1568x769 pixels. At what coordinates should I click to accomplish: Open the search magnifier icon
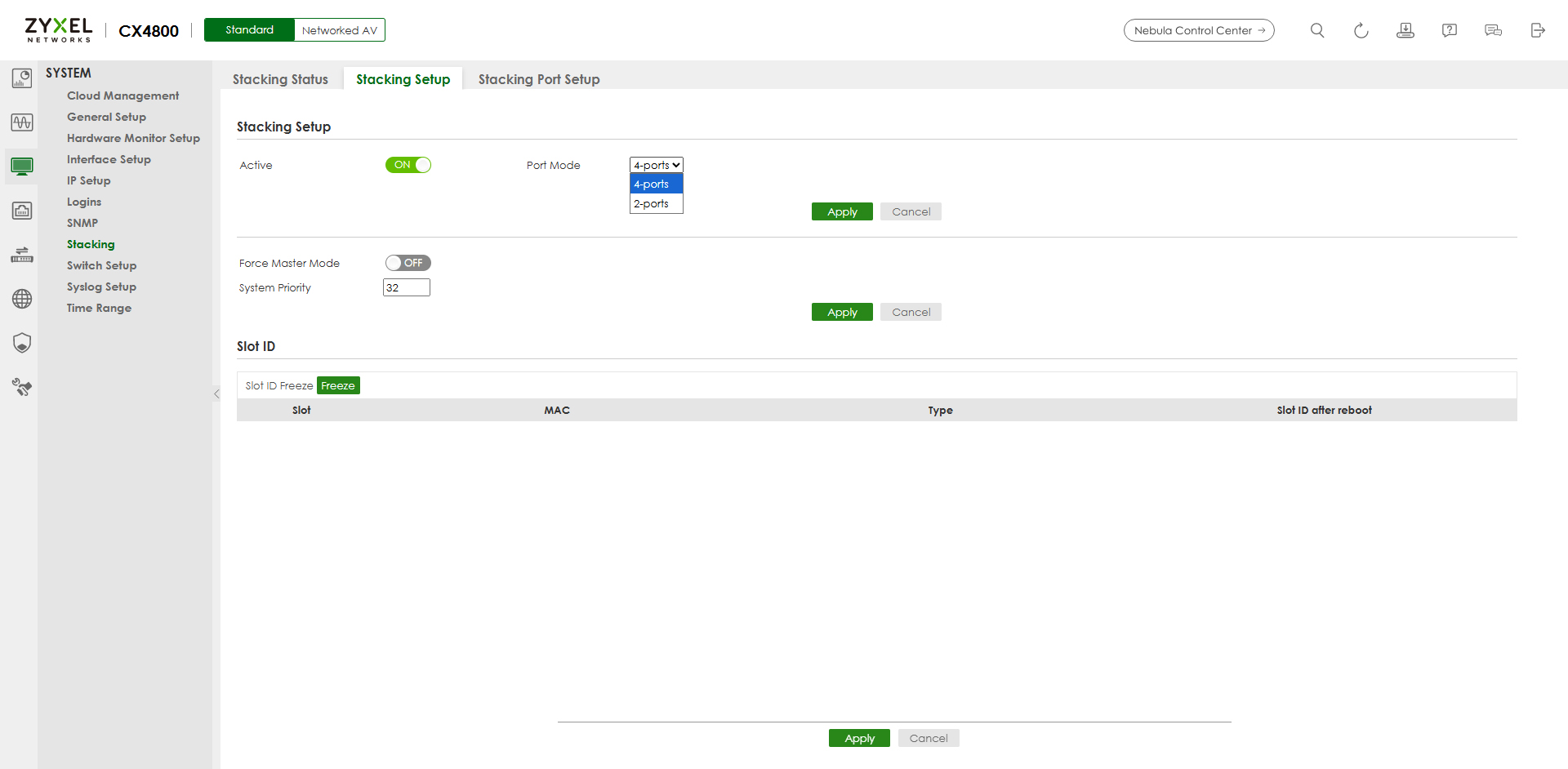click(1316, 30)
